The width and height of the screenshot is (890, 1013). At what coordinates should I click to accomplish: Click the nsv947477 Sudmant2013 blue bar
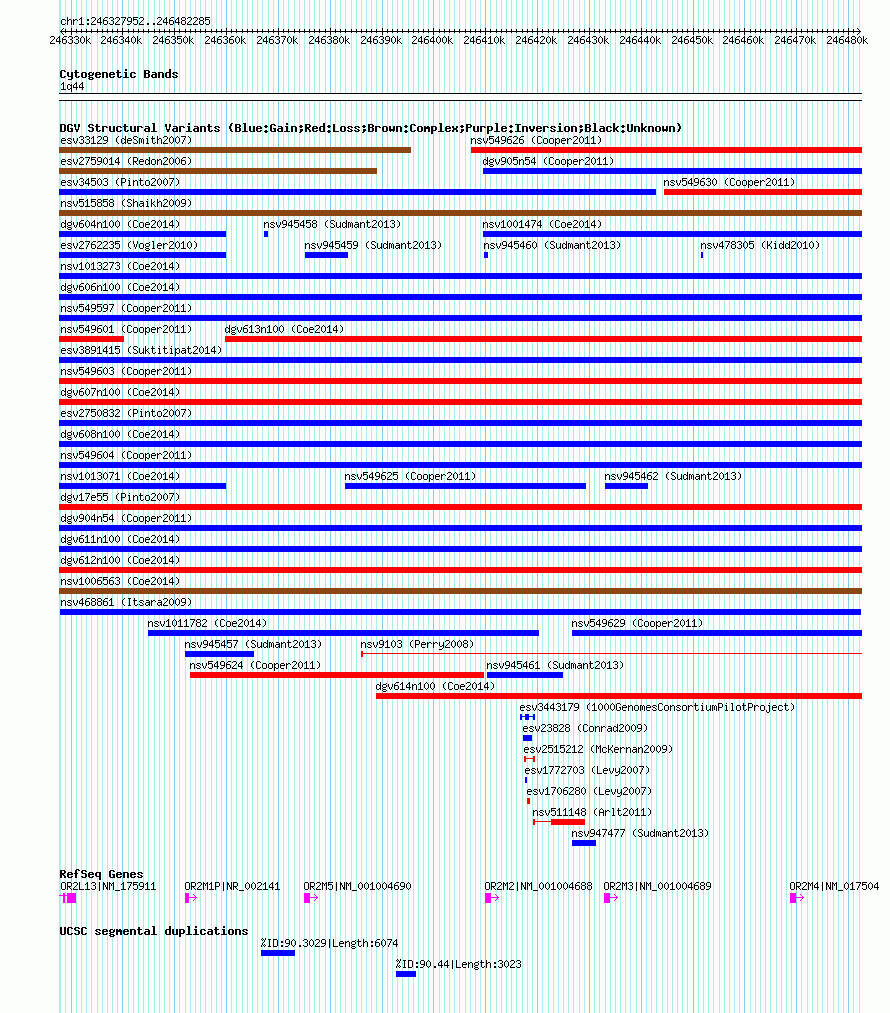(584, 843)
